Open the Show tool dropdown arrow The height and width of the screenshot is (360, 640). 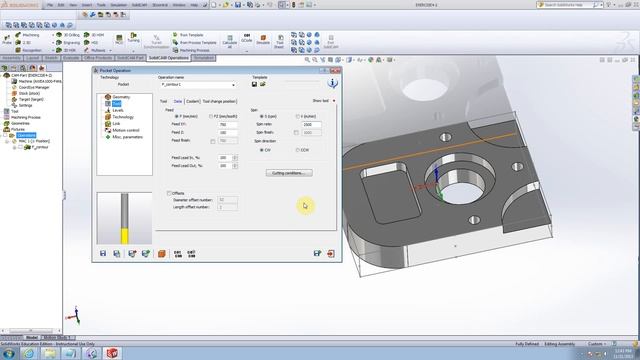[334, 101]
